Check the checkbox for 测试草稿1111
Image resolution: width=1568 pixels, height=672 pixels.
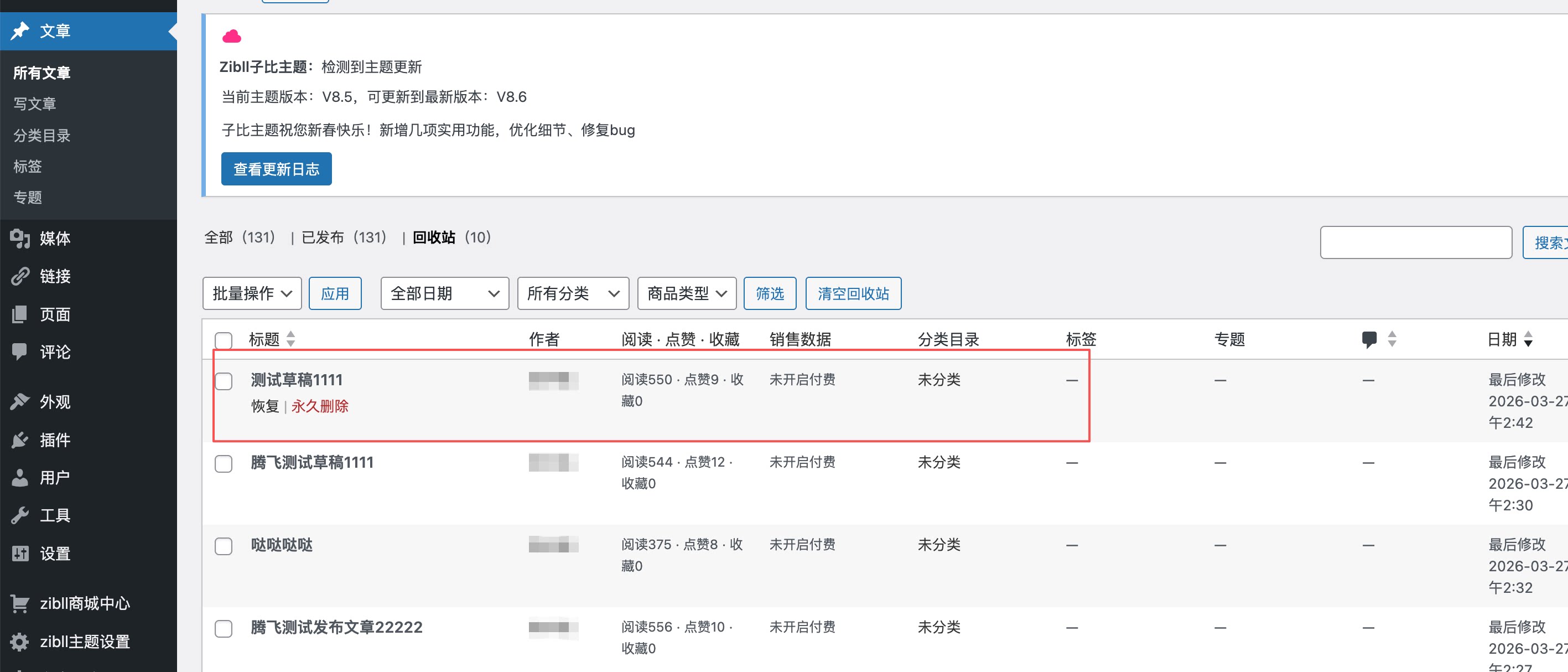point(224,381)
